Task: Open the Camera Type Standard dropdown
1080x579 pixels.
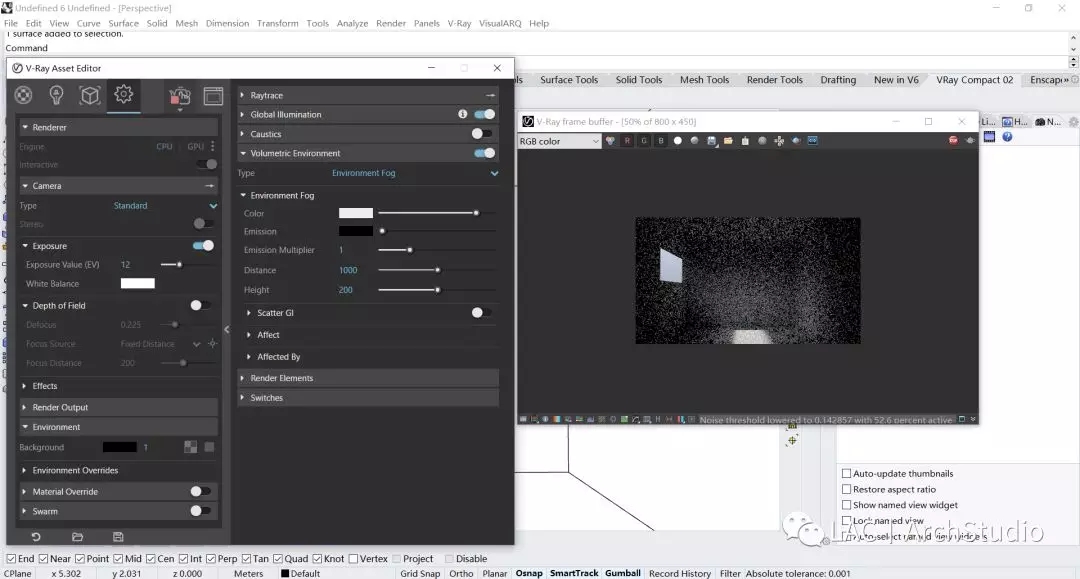Action: pyautogui.click(x=165, y=205)
